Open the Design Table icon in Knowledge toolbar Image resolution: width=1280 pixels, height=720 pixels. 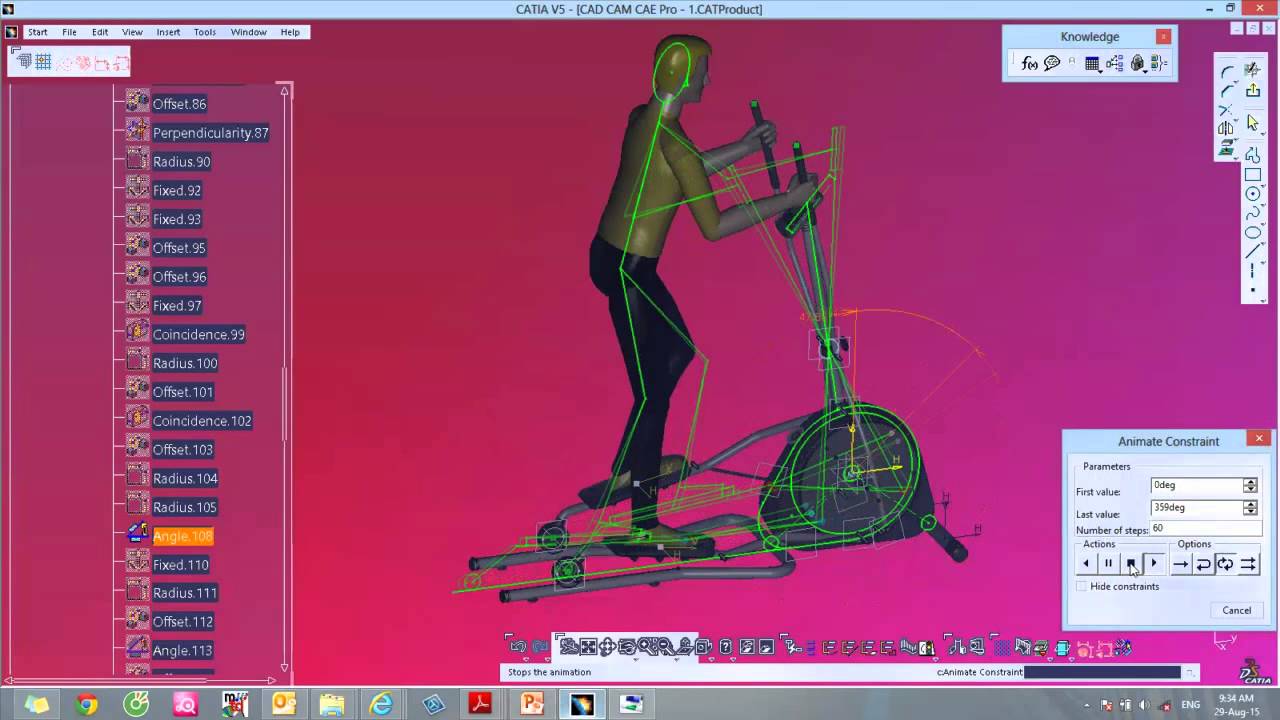(1092, 64)
